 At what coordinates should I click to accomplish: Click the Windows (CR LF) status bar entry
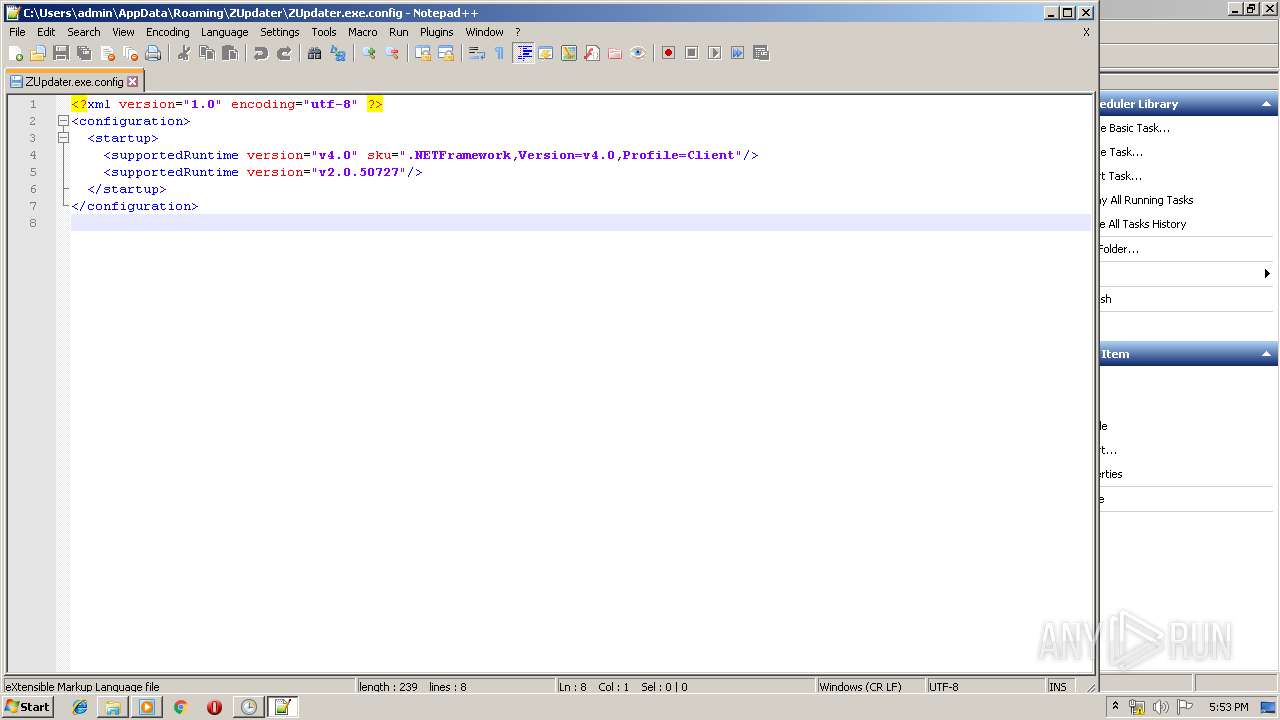coord(869,687)
